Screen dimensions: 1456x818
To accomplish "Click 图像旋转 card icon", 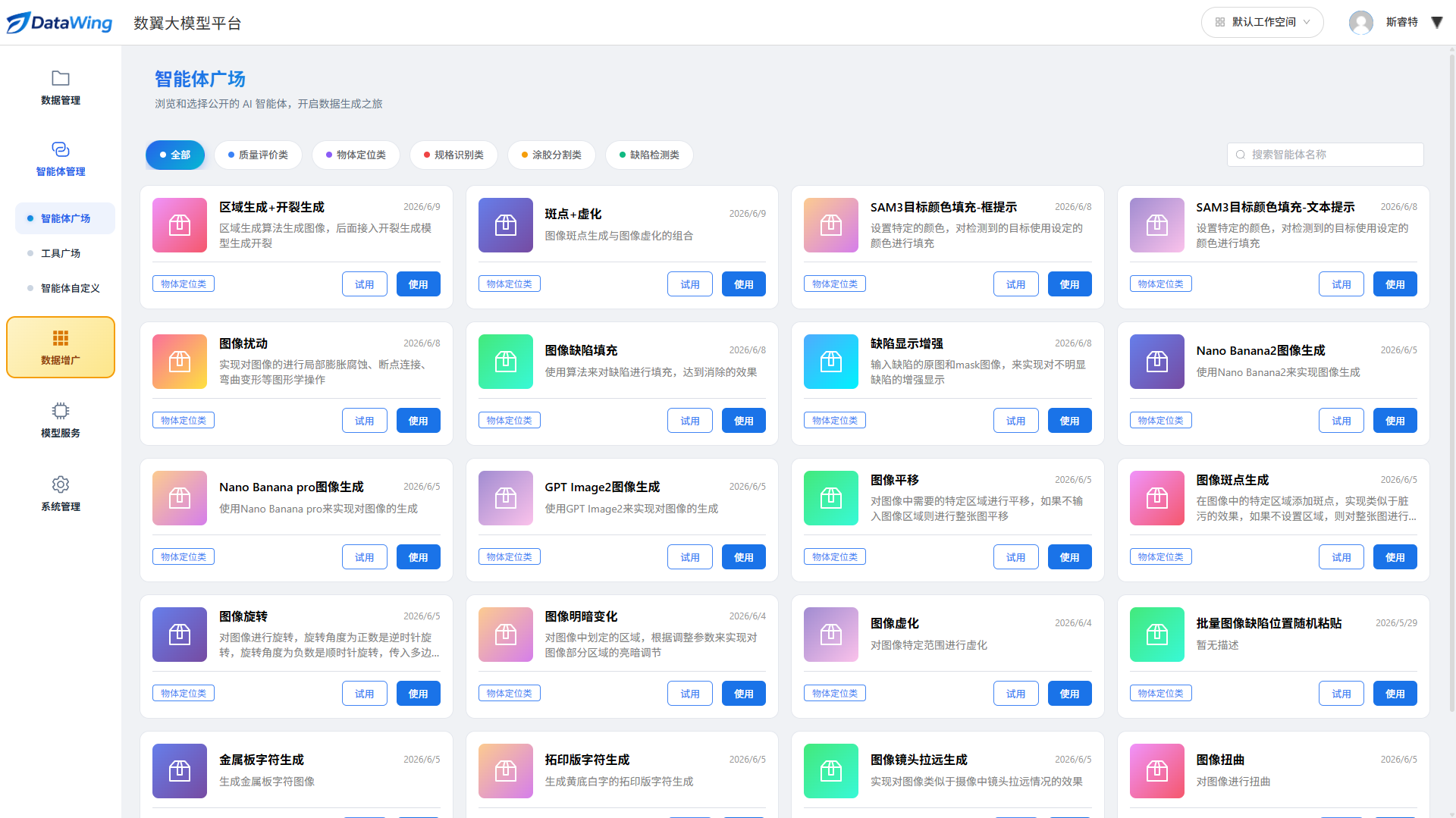I will click(x=180, y=635).
